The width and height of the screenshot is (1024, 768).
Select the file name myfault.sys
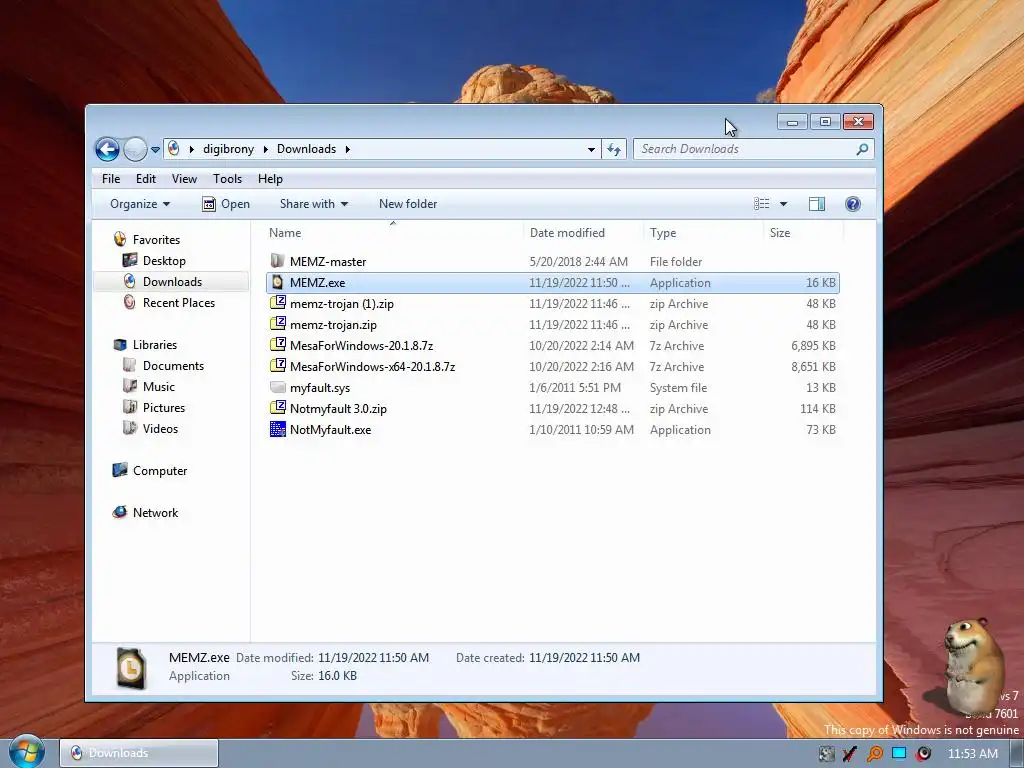320,388
